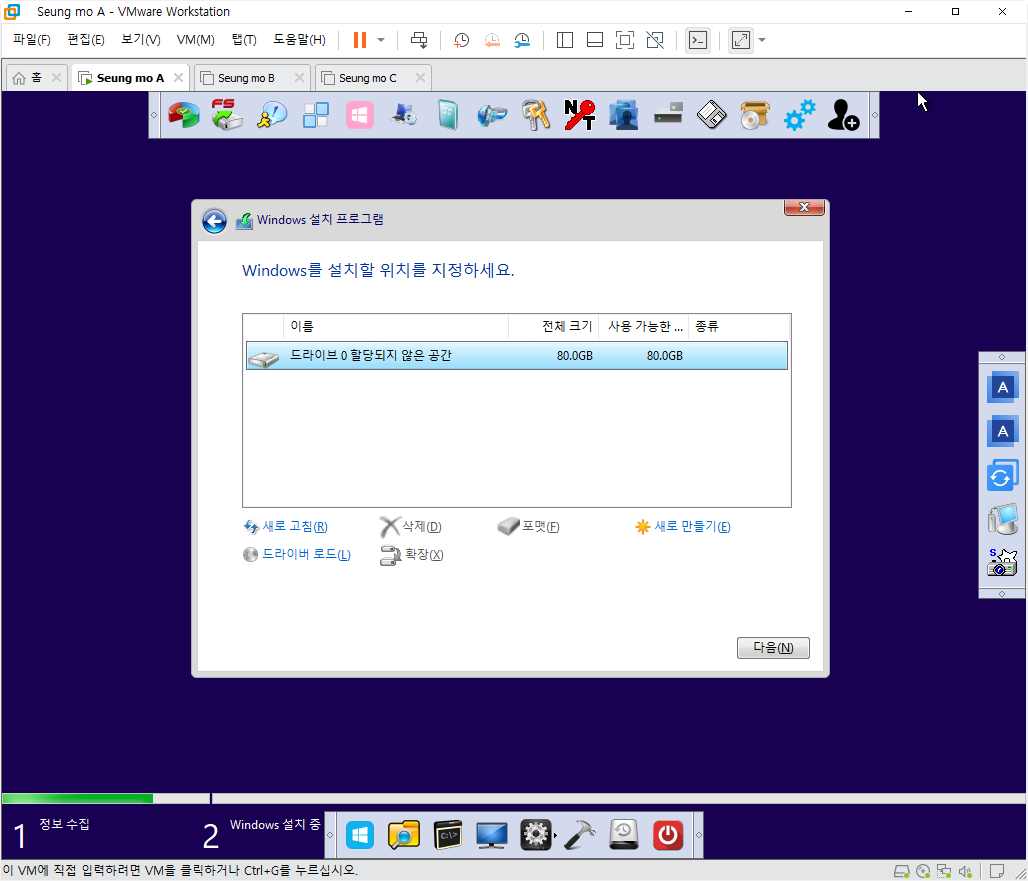Close the Seung mo B tab
Image resolution: width=1028 pixels, height=881 pixels.
[300, 78]
